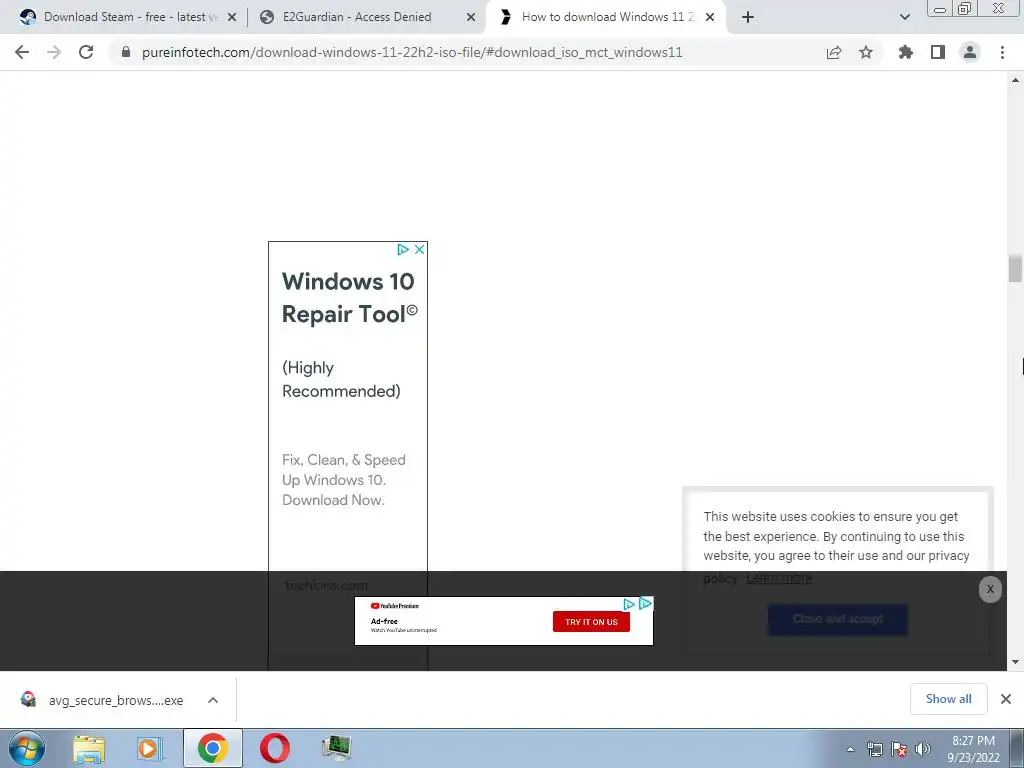The height and width of the screenshot is (768, 1024).
Task: Click TRY IT ON US button
Action: pos(591,622)
